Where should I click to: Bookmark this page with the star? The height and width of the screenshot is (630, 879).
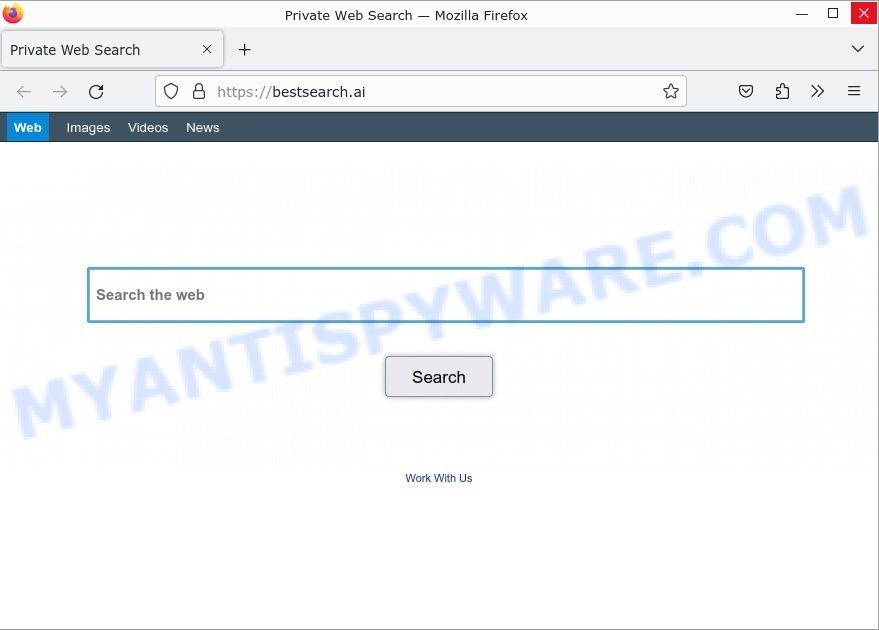coord(670,91)
